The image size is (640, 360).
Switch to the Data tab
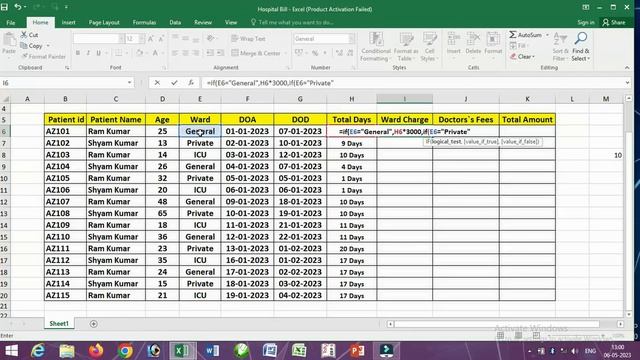coord(175,22)
